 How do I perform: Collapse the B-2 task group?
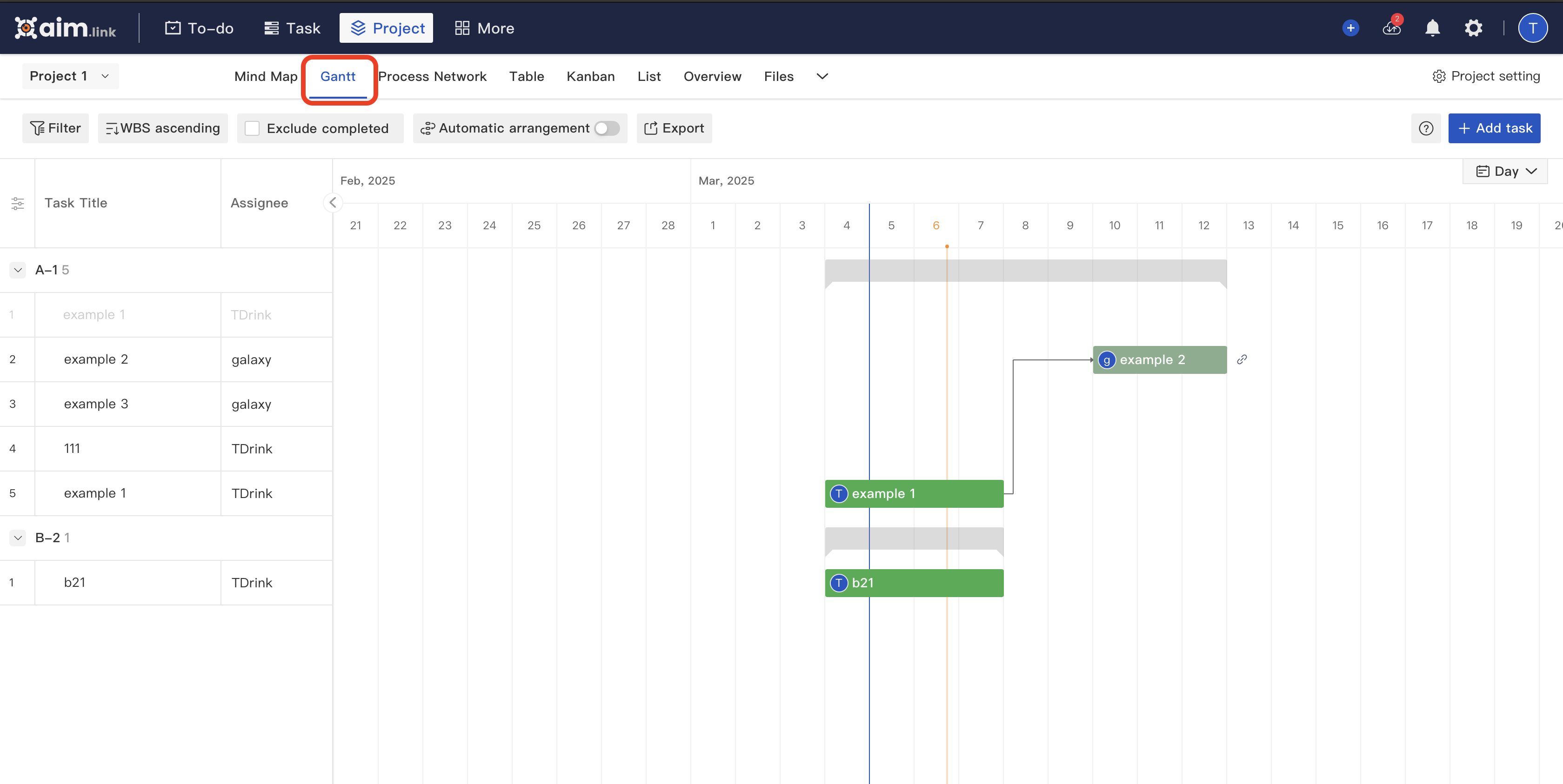coord(18,537)
